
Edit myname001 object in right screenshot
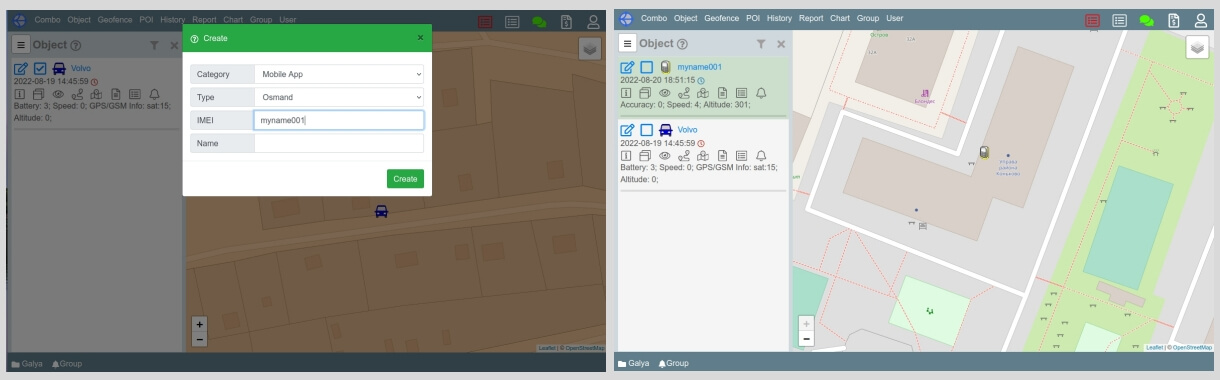coord(628,67)
